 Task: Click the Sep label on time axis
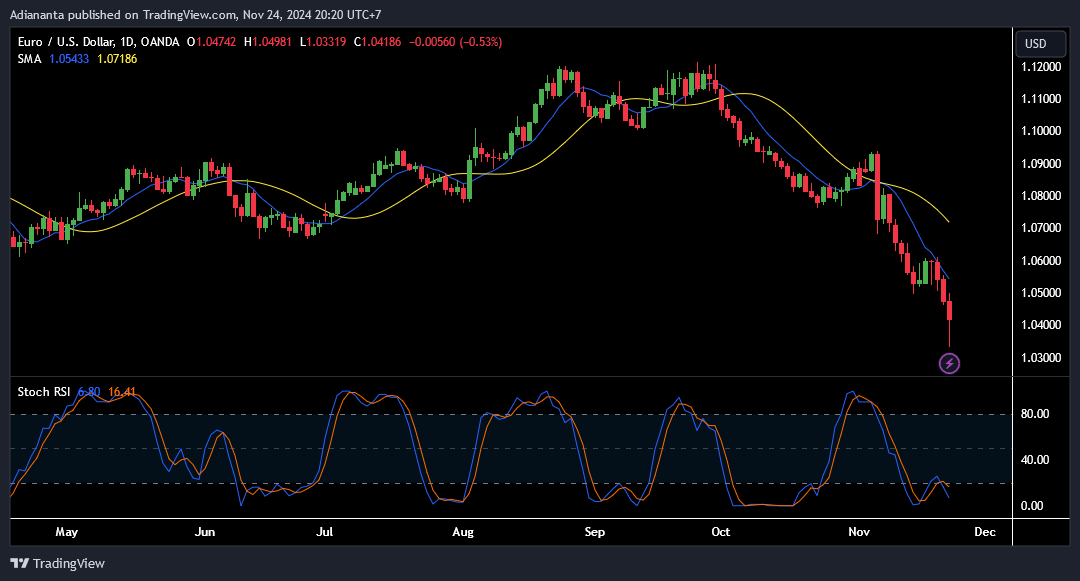pyautogui.click(x=594, y=532)
